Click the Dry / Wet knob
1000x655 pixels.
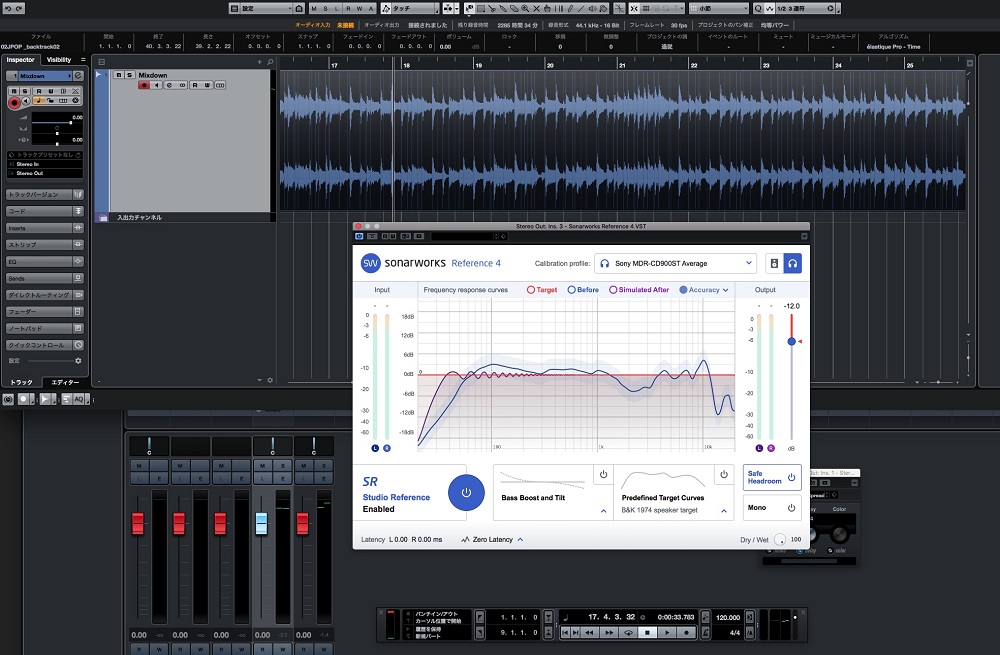(x=780, y=540)
